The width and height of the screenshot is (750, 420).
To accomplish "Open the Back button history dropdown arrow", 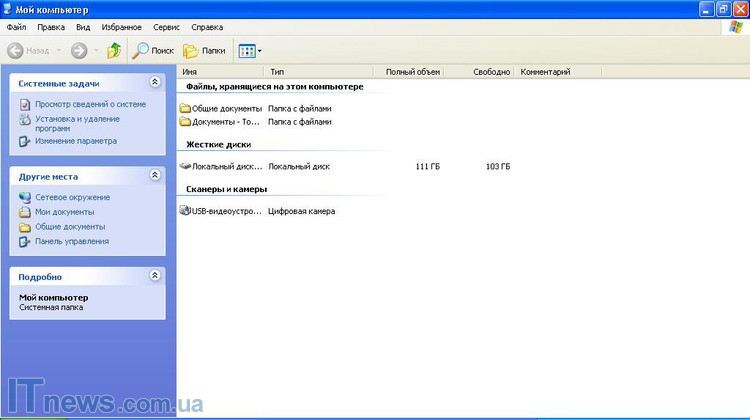I will pos(59,50).
